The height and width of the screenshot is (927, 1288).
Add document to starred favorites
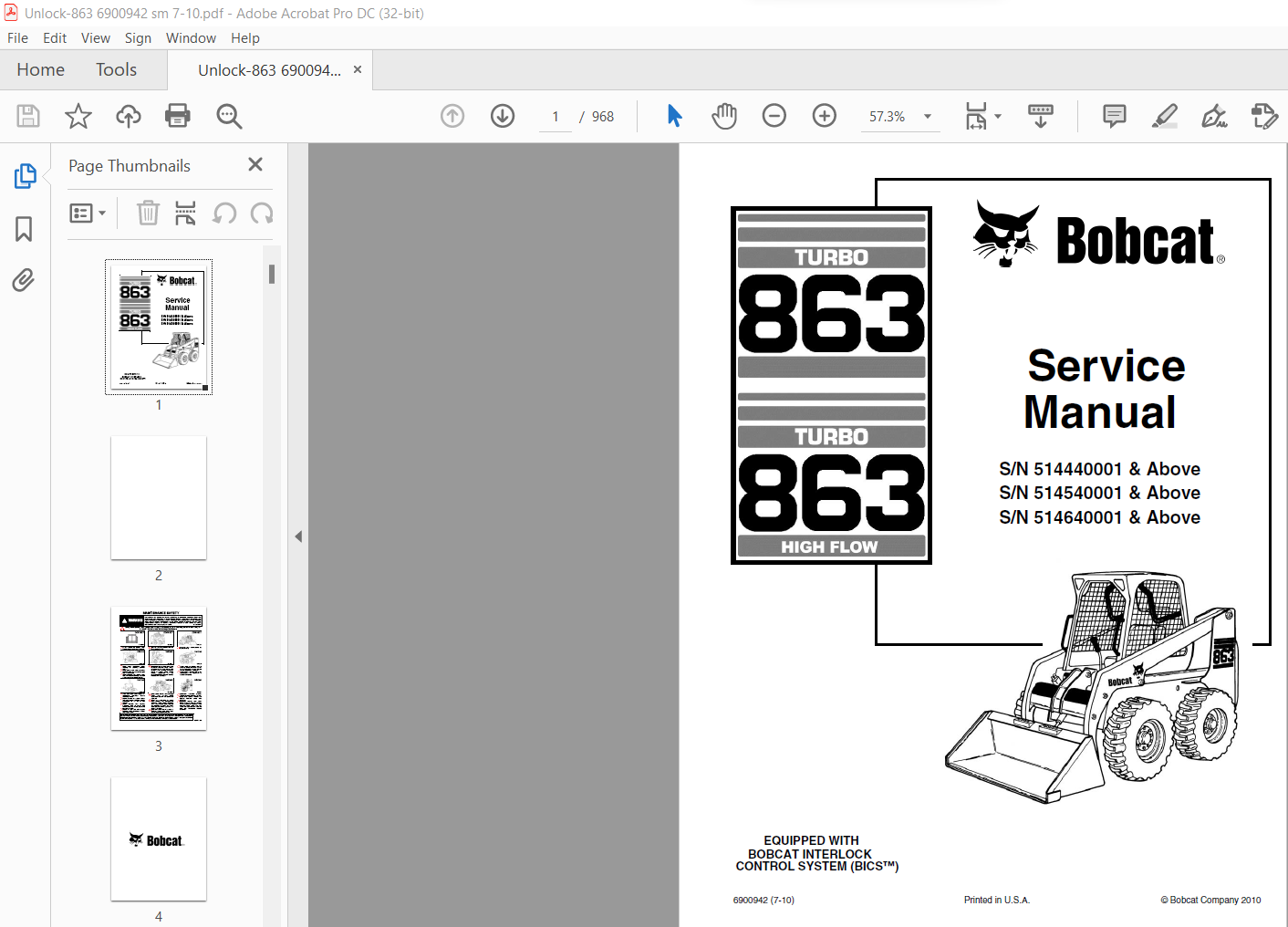click(x=78, y=116)
